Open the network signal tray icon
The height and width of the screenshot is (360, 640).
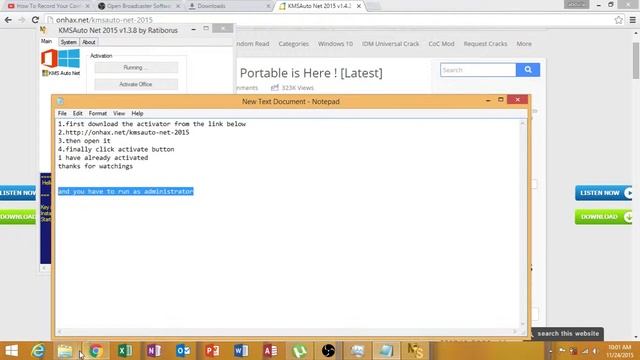tap(585, 351)
